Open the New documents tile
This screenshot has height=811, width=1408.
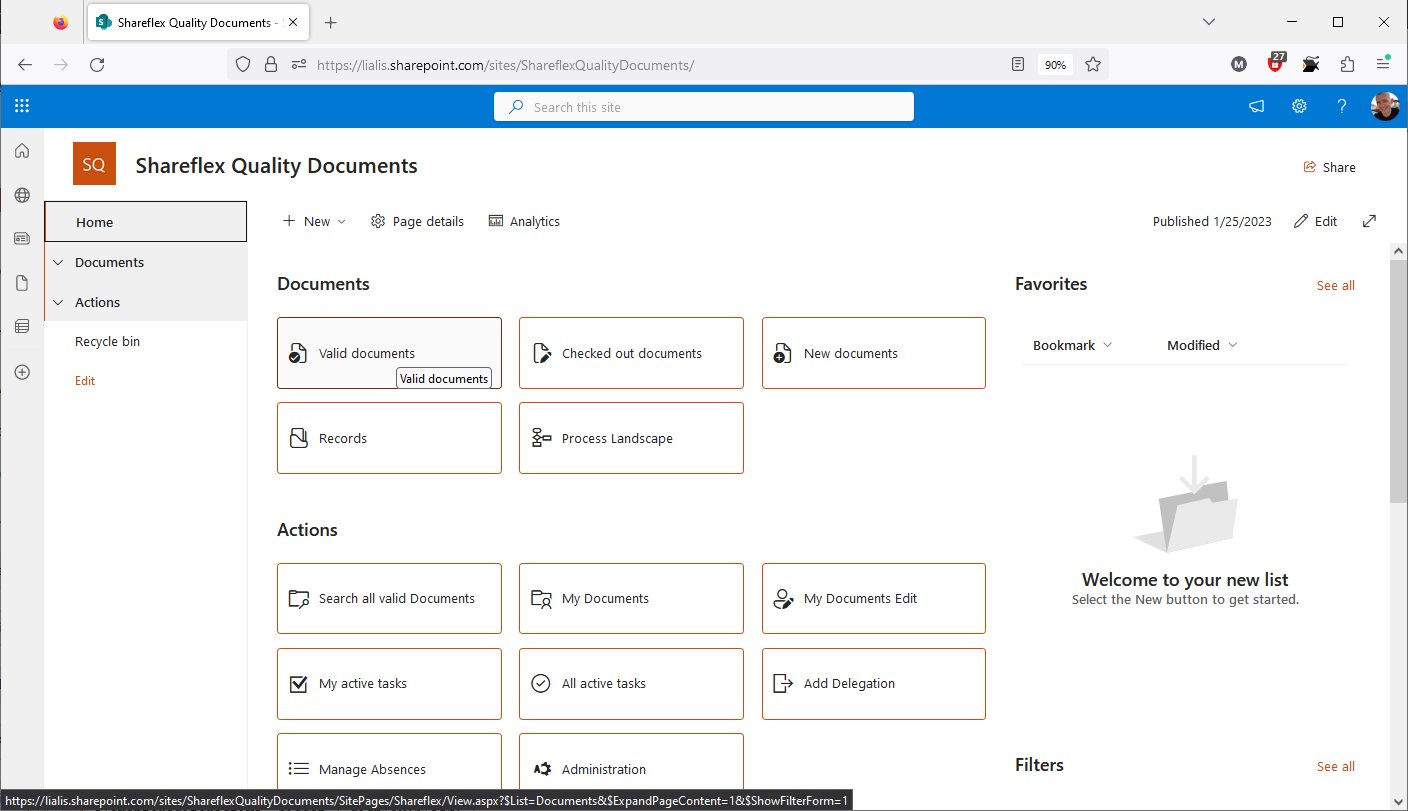point(874,353)
